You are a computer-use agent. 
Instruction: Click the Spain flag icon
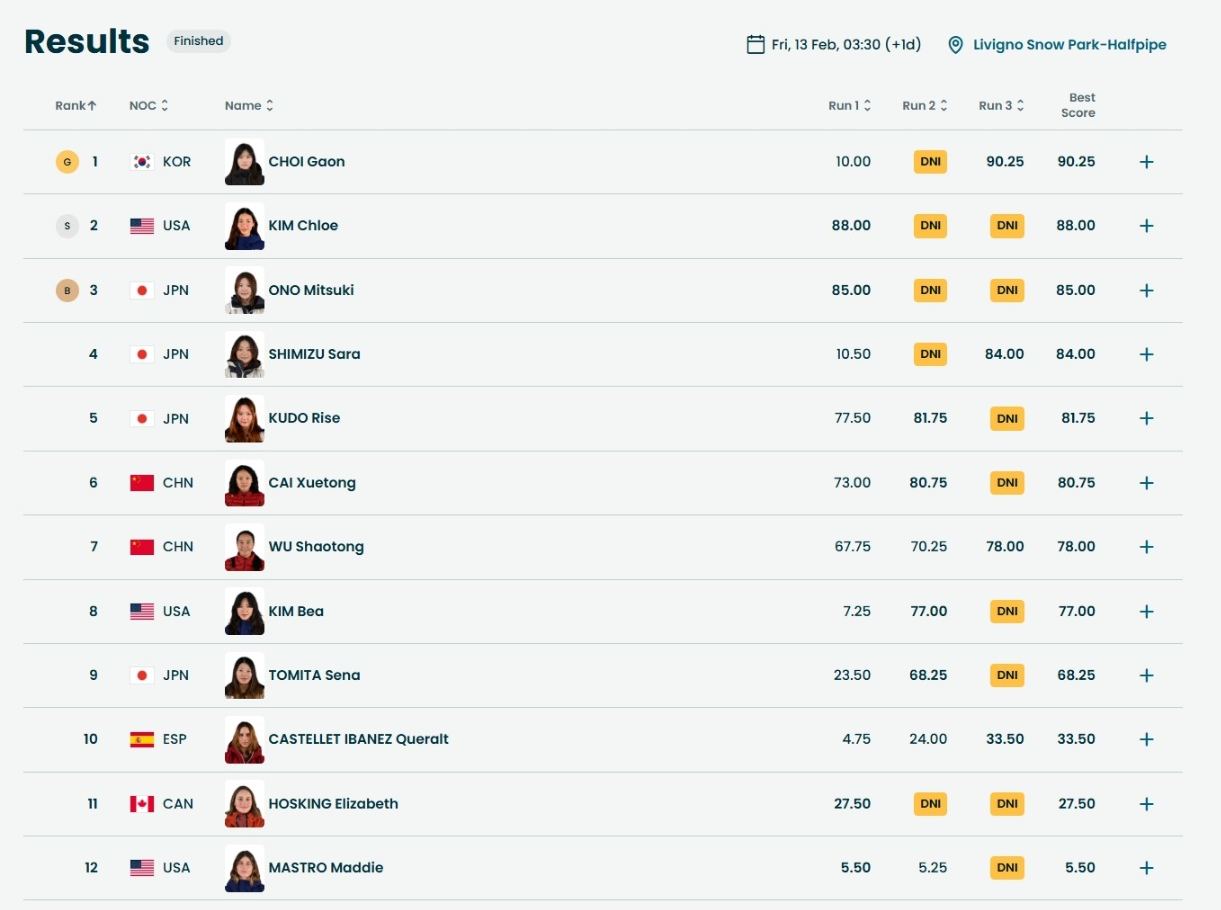point(142,740)
